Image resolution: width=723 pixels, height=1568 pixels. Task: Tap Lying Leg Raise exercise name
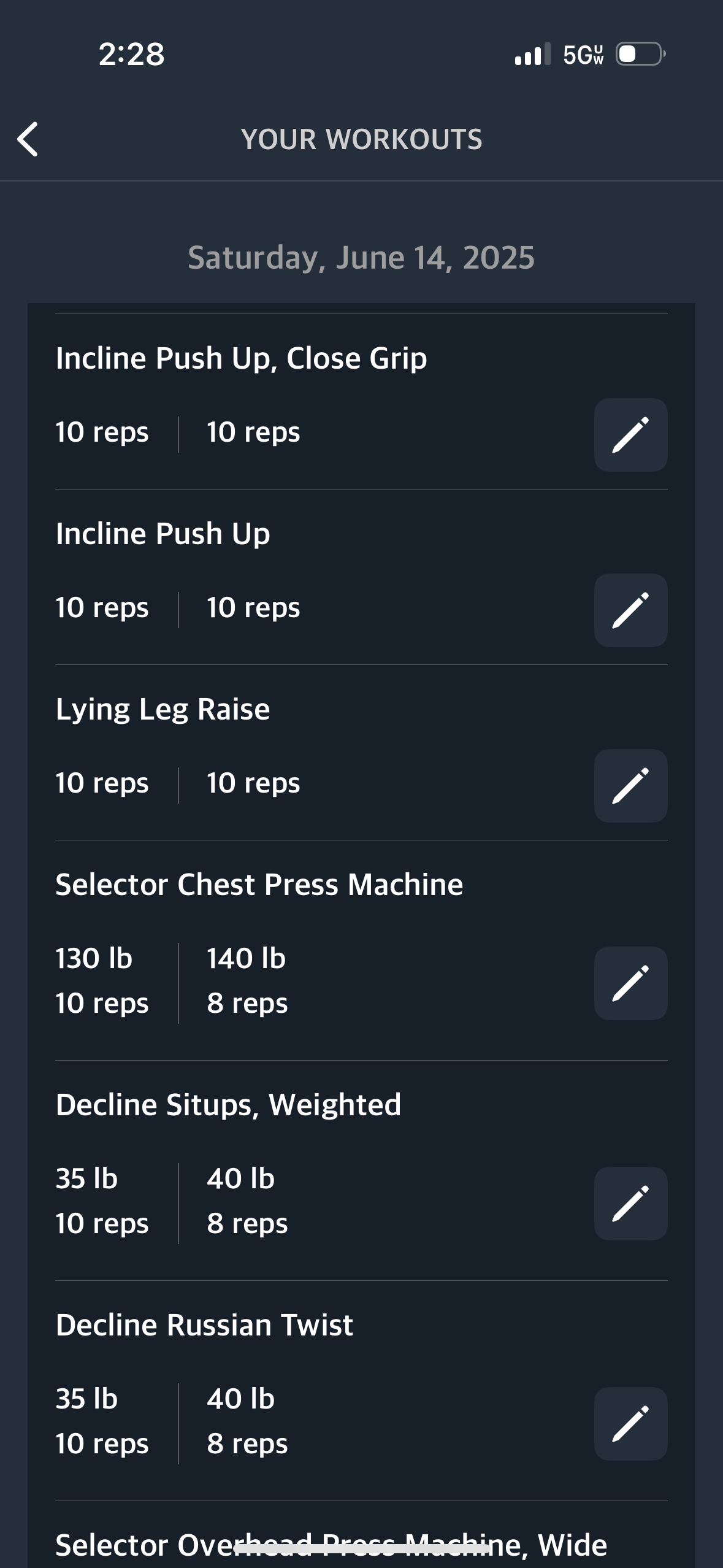pyautogui.click(x=163, y=710)
